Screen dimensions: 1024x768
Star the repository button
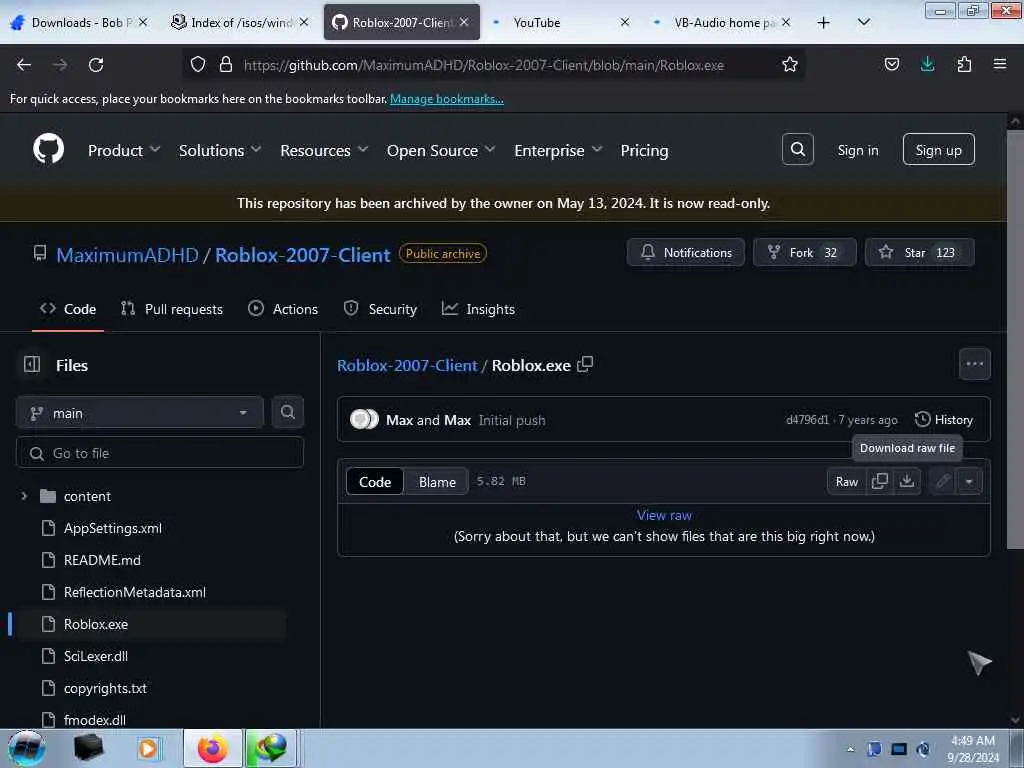pyautogui.click(x=920, y=252)
